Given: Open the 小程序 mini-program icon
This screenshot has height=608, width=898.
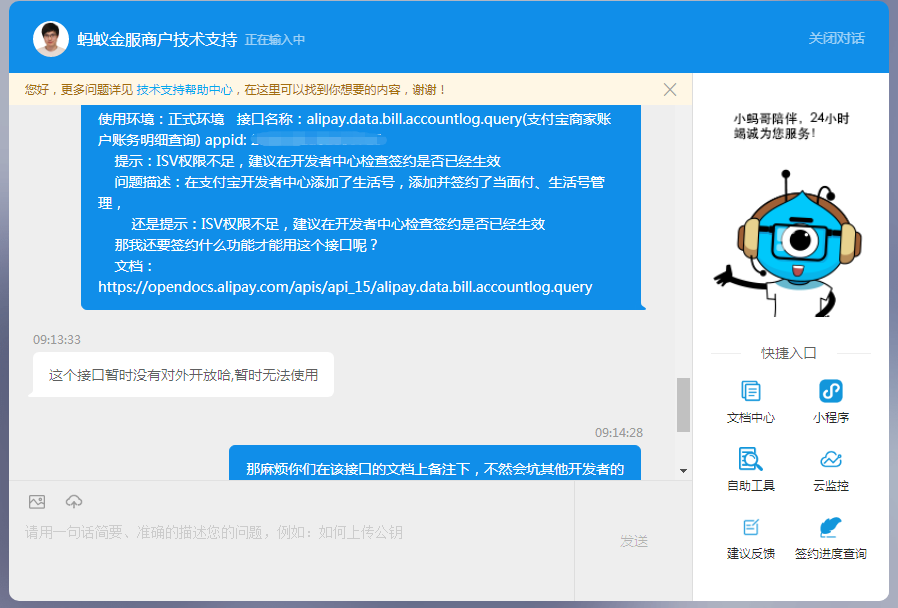Looking at the screenshot, I should (830, 391).
